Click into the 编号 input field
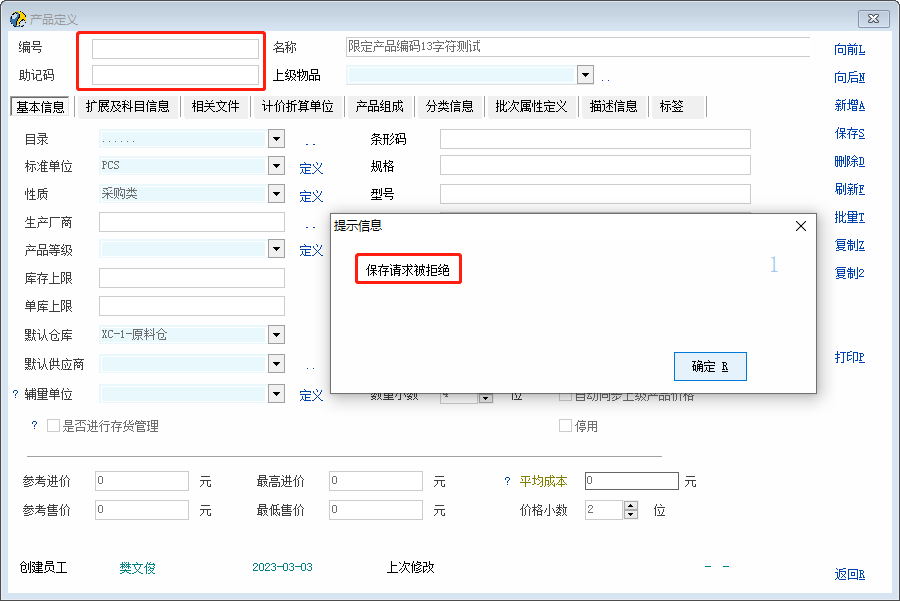The width and height of the screenshot is (900, 601). 175,48
